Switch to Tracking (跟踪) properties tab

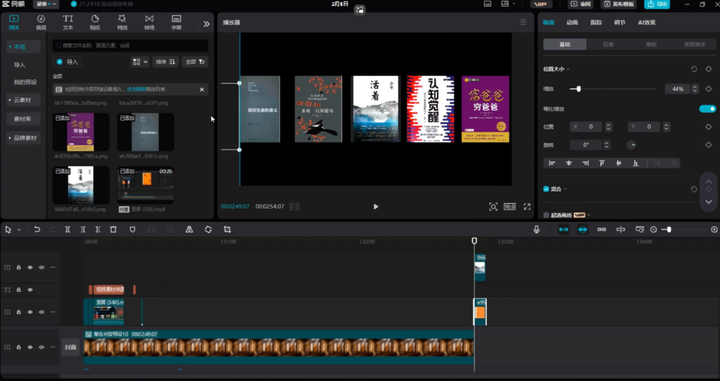point(596,22)
